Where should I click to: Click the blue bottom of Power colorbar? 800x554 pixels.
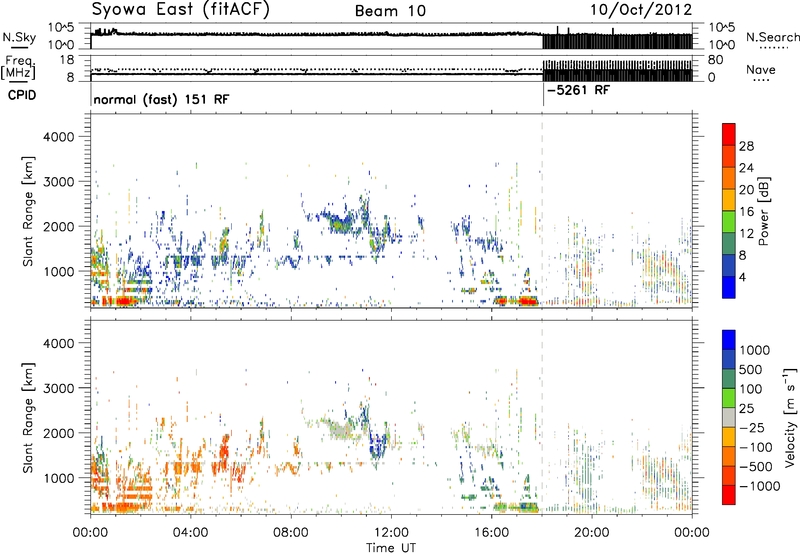click(729, 287)
